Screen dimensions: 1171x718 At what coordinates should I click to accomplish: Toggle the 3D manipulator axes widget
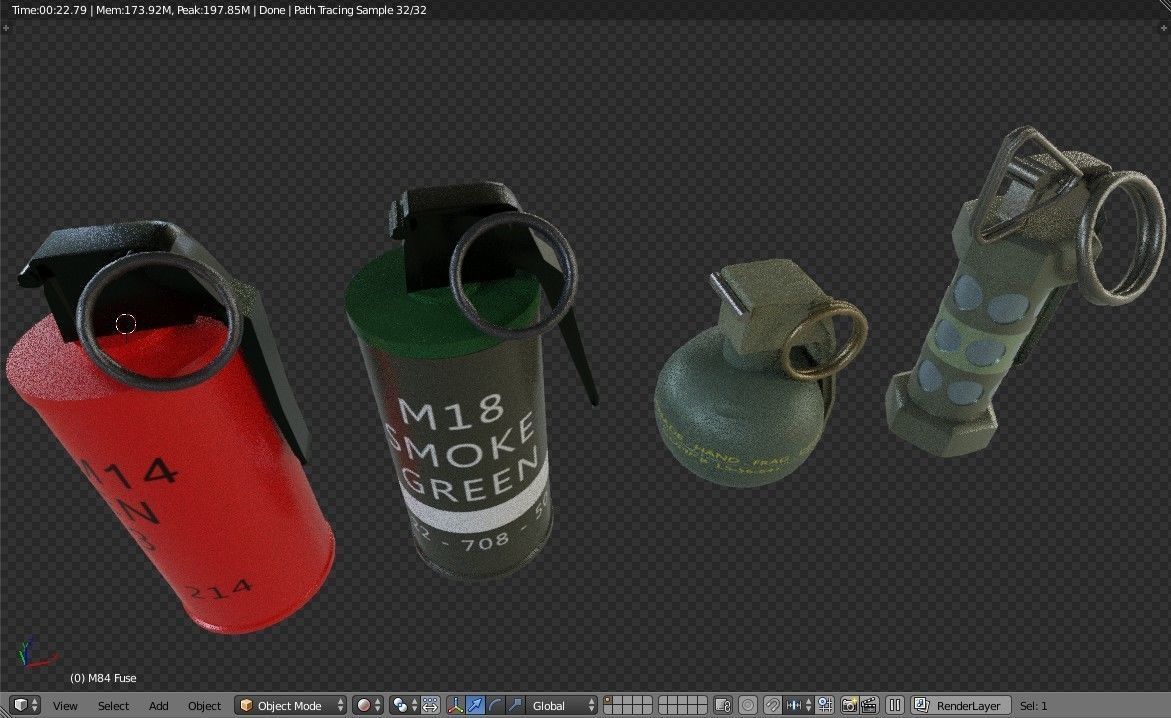coord(456,705)
